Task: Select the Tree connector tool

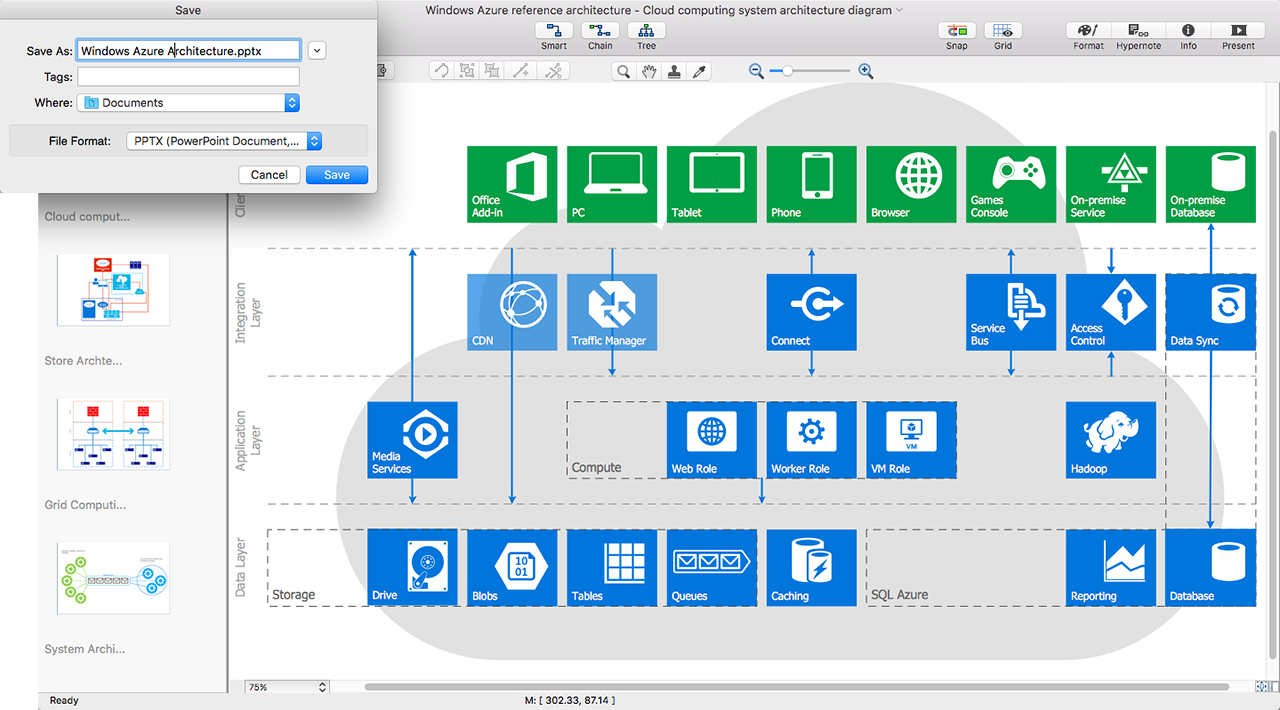Action: 646,31
